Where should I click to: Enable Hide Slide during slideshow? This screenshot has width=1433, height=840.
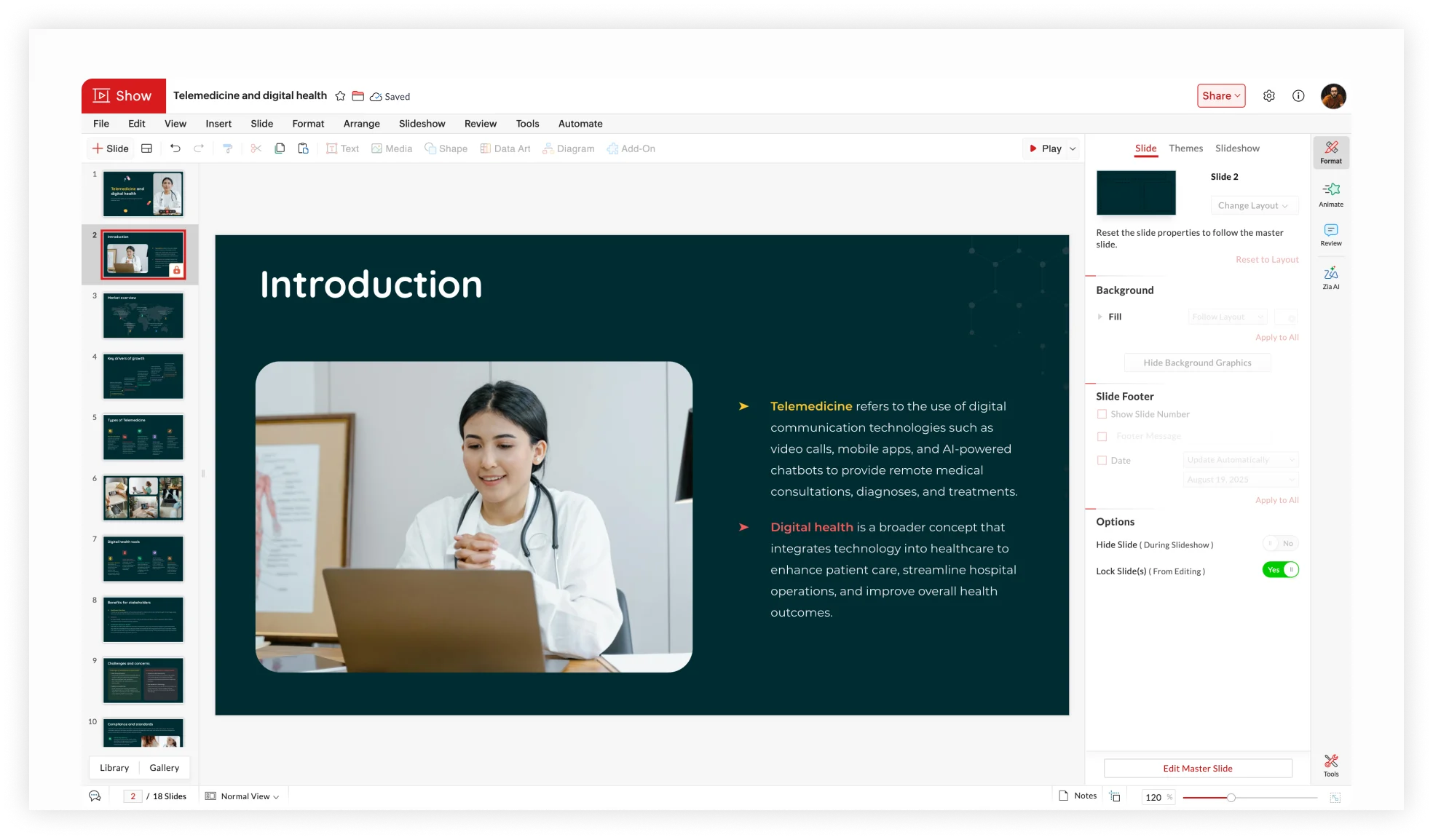click(x=1279, y=543)
